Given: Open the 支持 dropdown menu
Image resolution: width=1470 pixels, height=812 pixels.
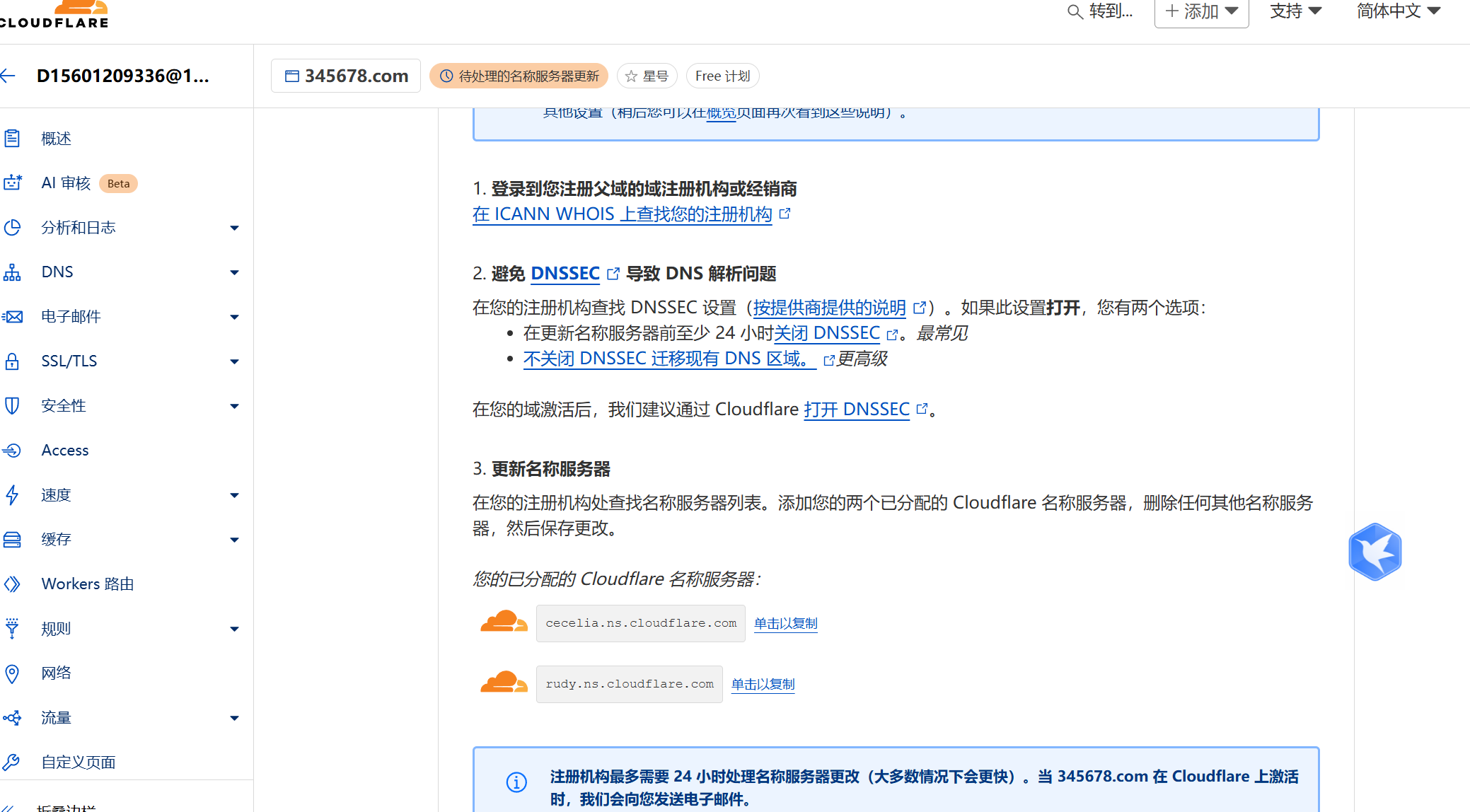Looking at the screenshot, I should point(1295,11).
